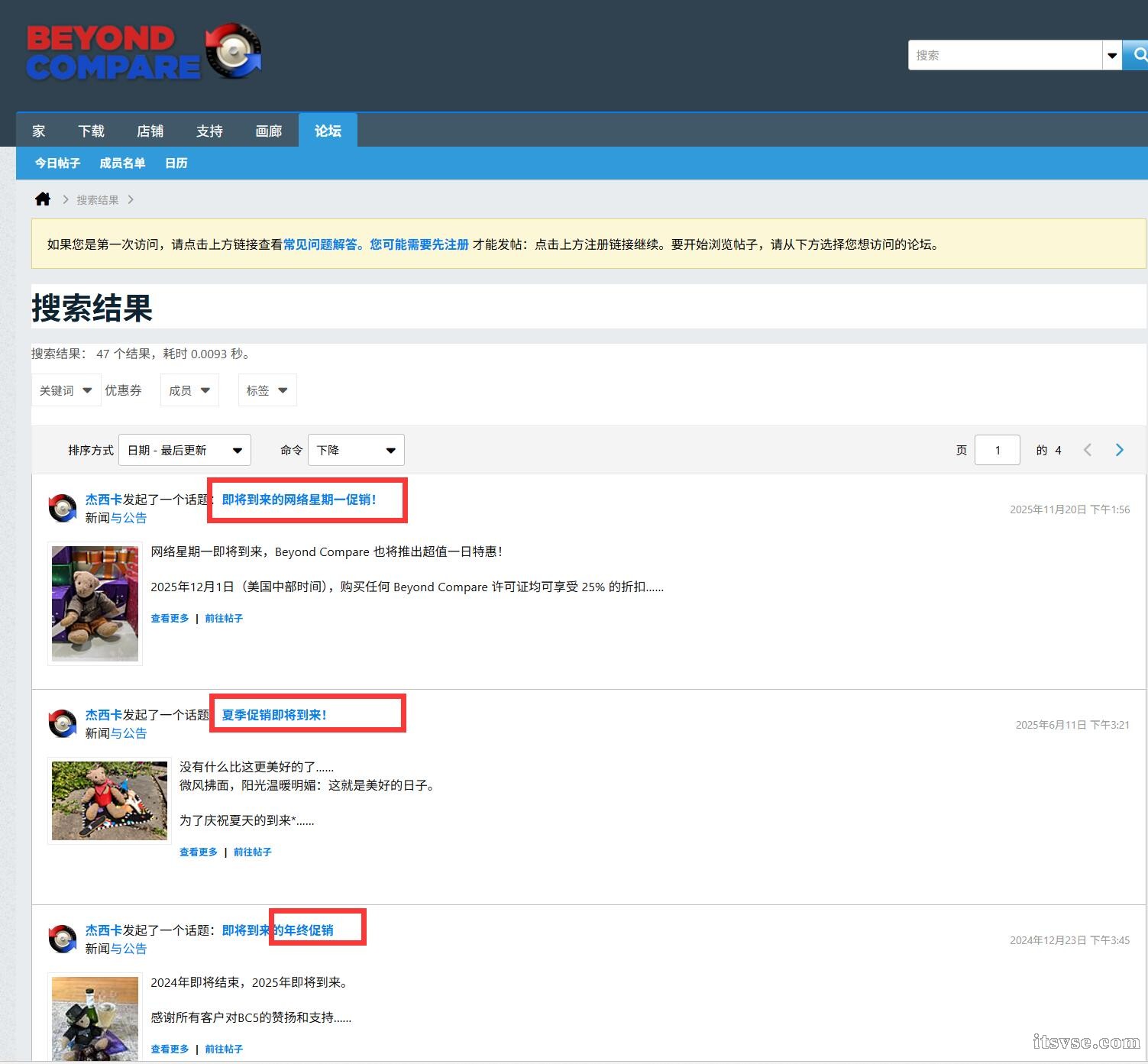
Task: Click the previous page arrow
Action: click(1088, 450)
